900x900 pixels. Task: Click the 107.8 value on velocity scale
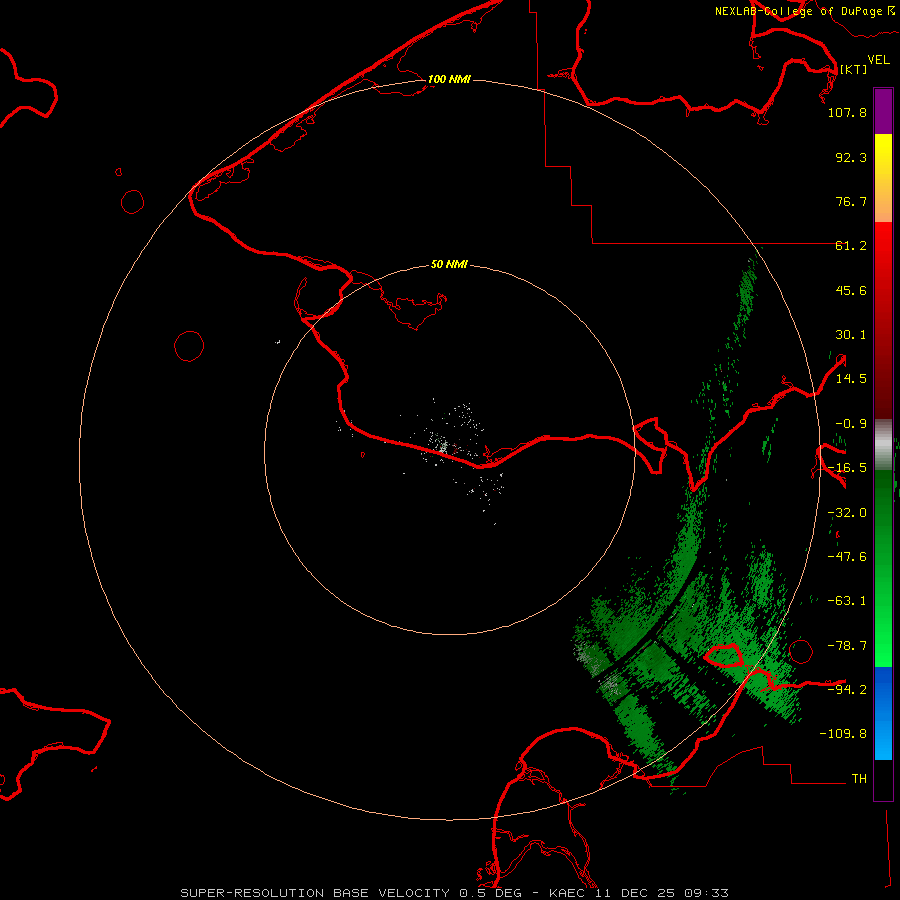pos(847,112)
